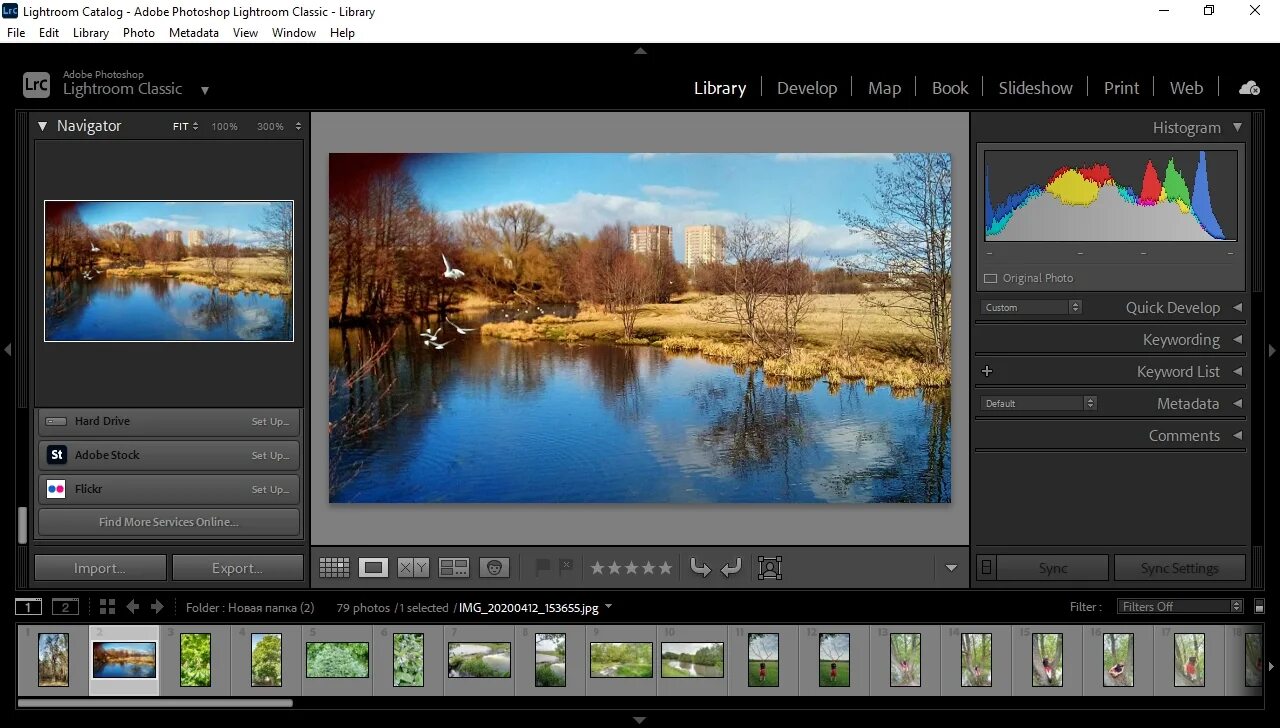The image size is (1280, 728).
Task: Toggle the Original Photo checkbox
Action: (991, 278)
